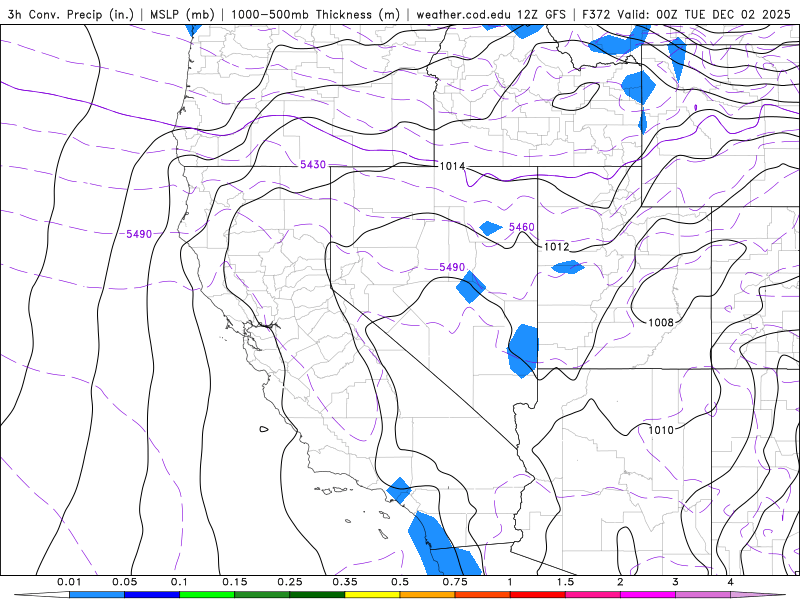800x600 pixels.
Task: Click the 5490 label in central Nevada
Action: (x=452, y=267)
